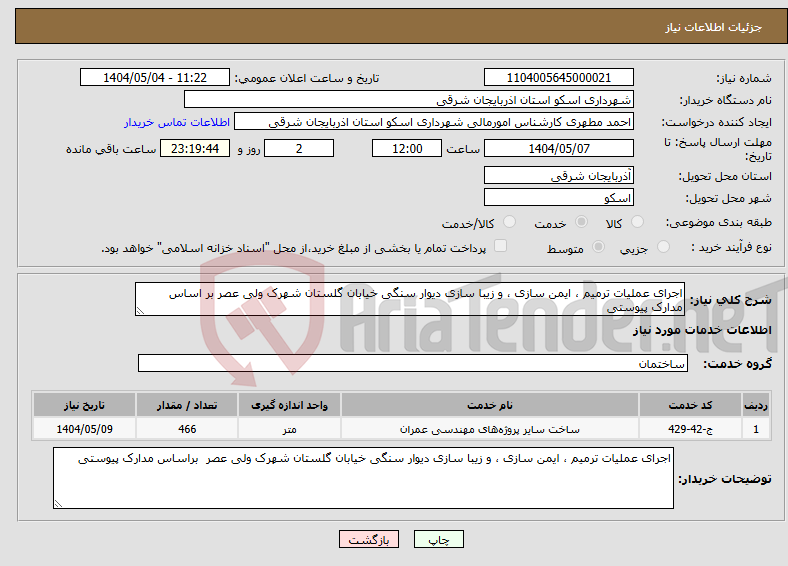Click the طبقه بندی موضوعی label

[x=719, y=222]
